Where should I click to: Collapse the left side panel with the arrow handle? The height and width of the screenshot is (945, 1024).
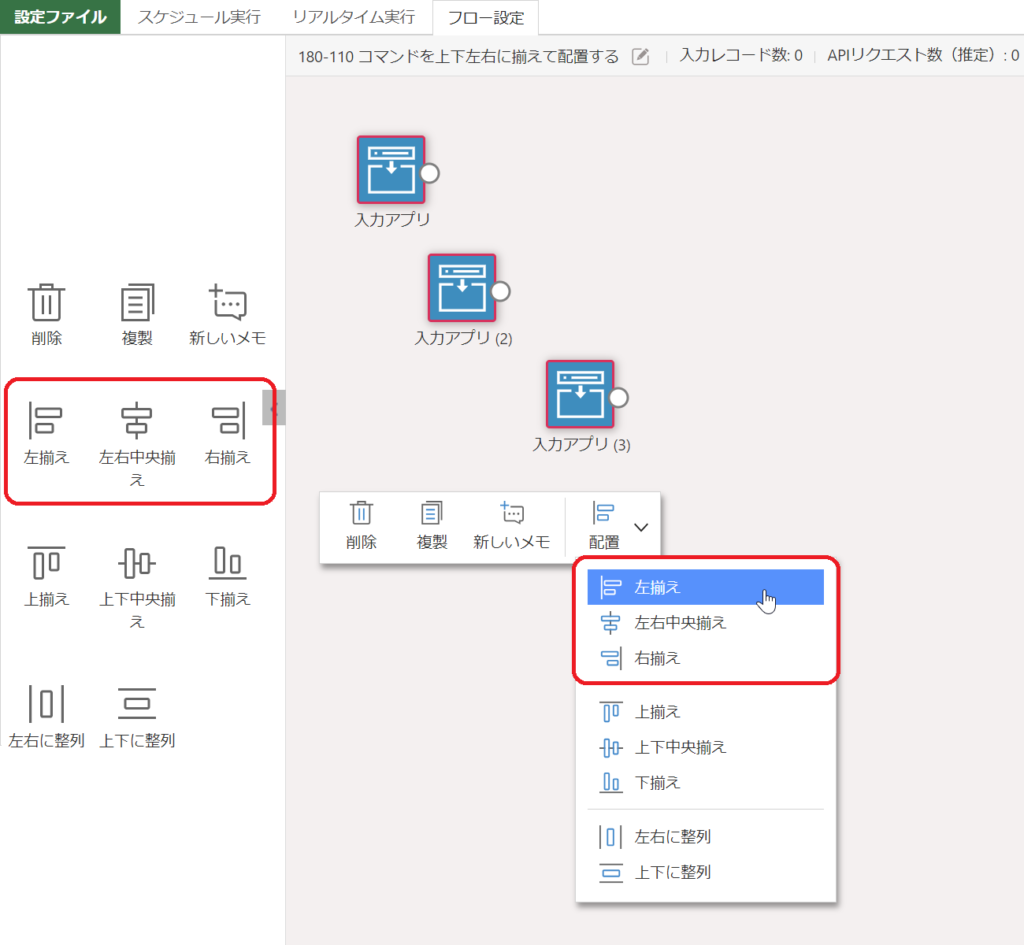coord(274,407)
